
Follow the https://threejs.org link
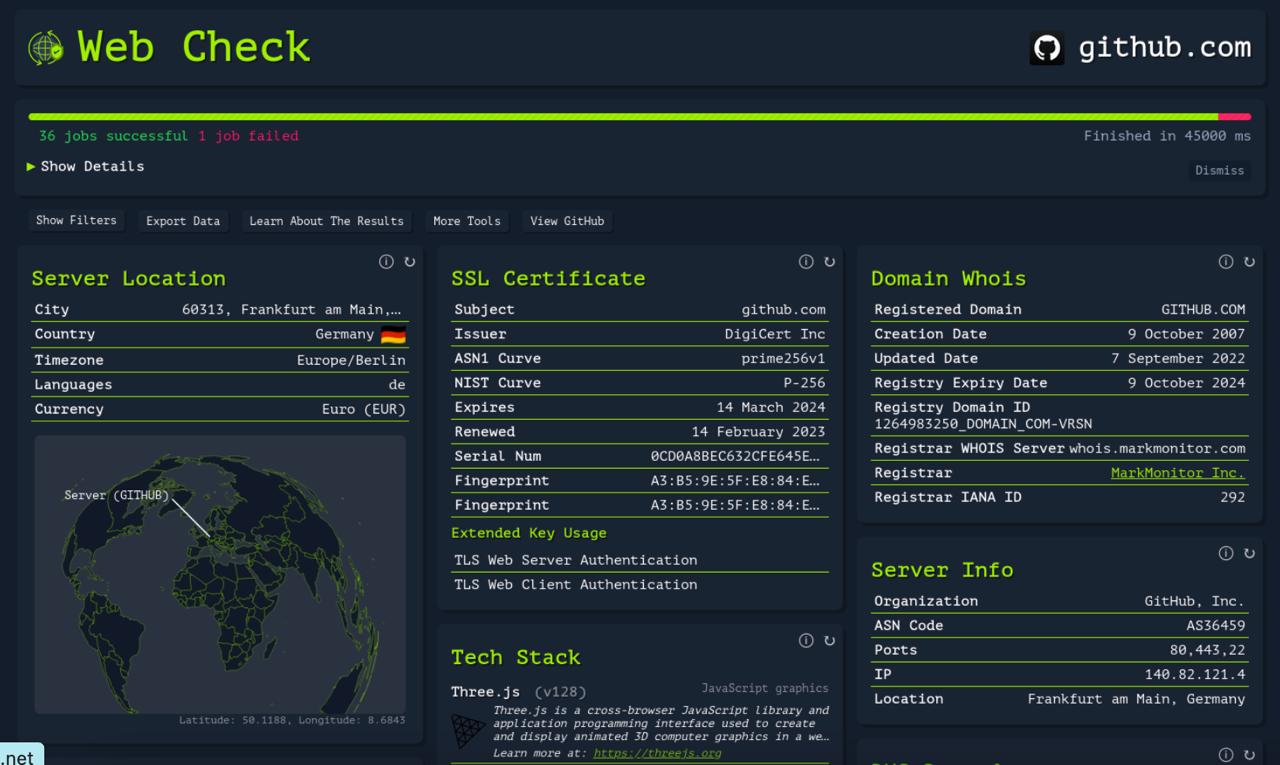point(657,753)
